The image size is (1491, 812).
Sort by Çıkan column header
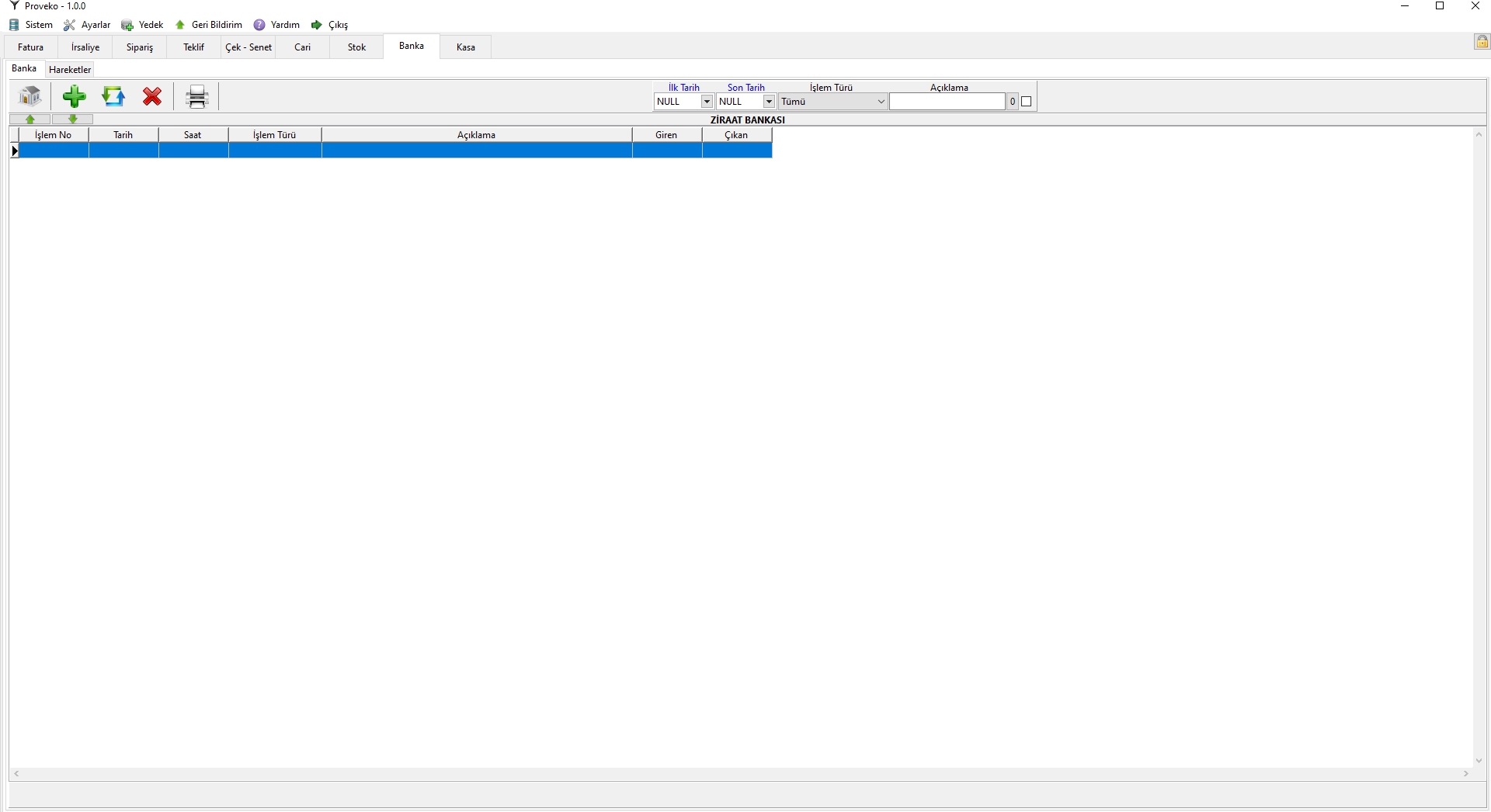737,135
